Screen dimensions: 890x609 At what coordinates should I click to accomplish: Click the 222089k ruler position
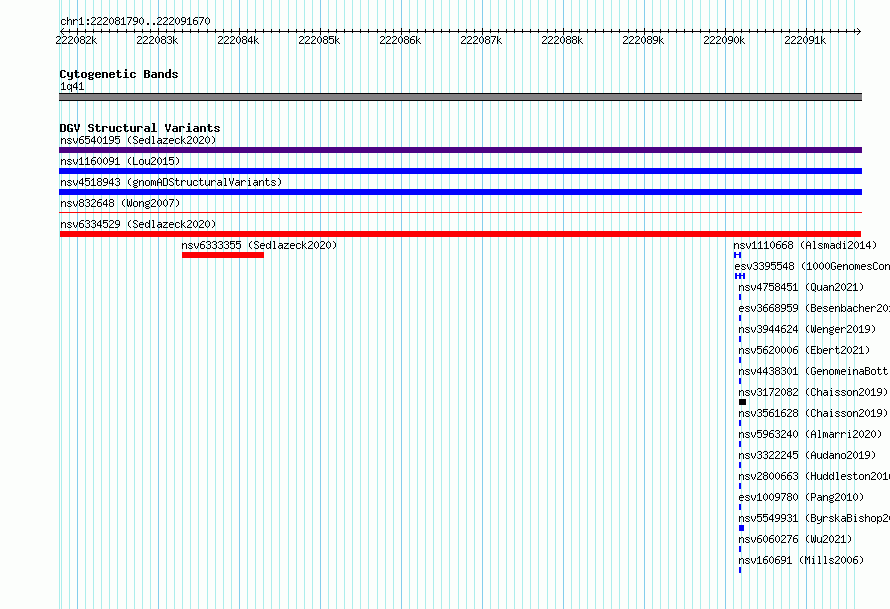[643, 40]
